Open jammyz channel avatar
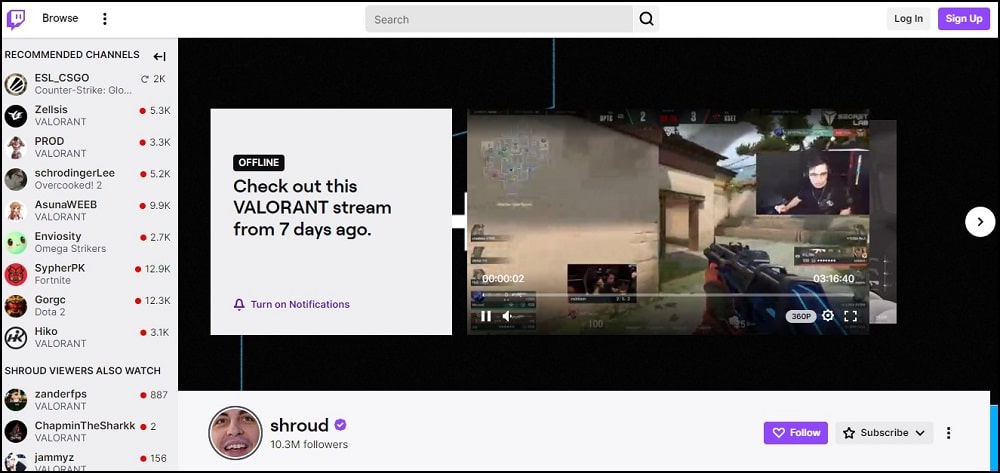This screenshot has width=1000, height=473. tap(16, 462)
